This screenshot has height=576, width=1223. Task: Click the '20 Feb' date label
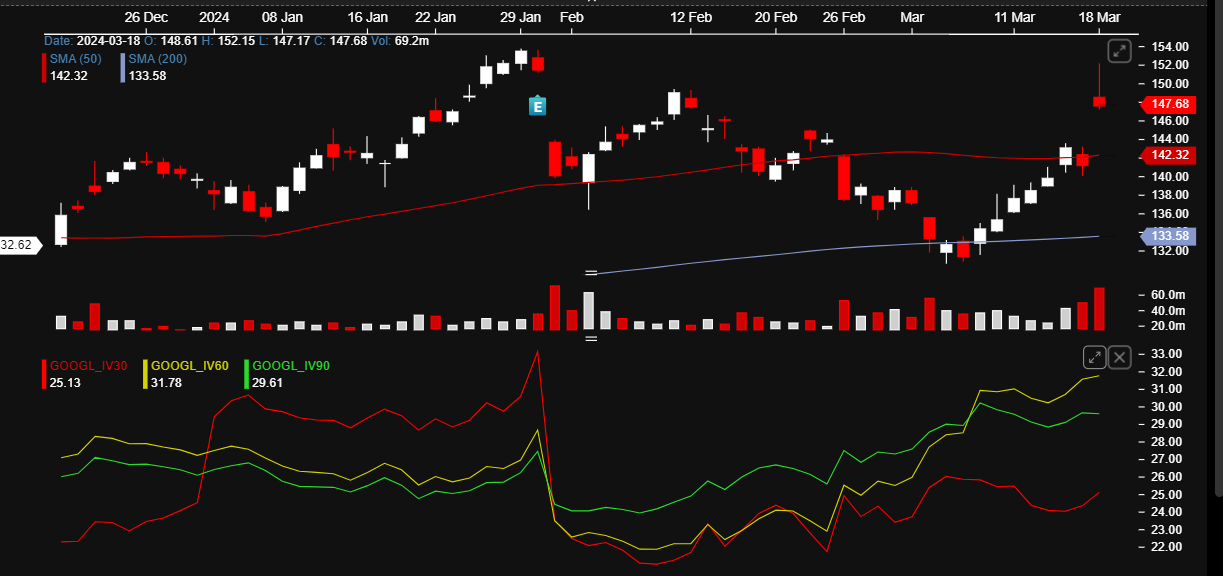coord(776,18)
